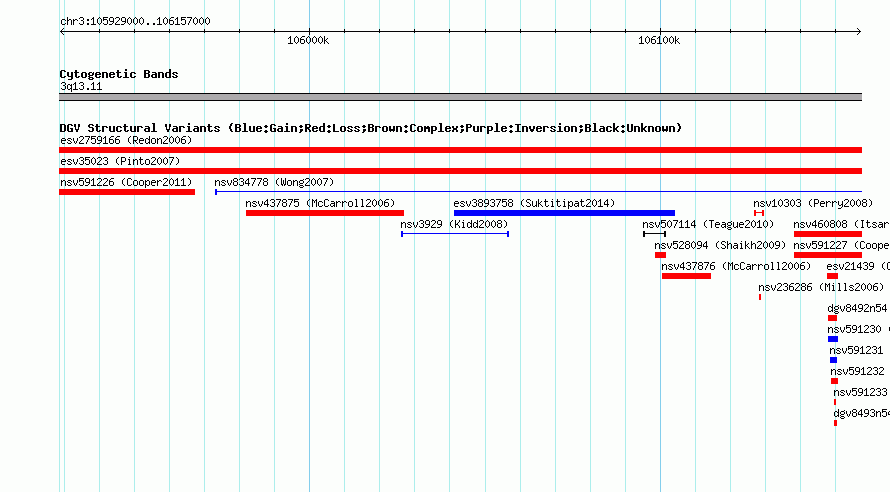The image size is (890, 492).
Task: Select nsv591233 variant label
Action: coord(860,392)
